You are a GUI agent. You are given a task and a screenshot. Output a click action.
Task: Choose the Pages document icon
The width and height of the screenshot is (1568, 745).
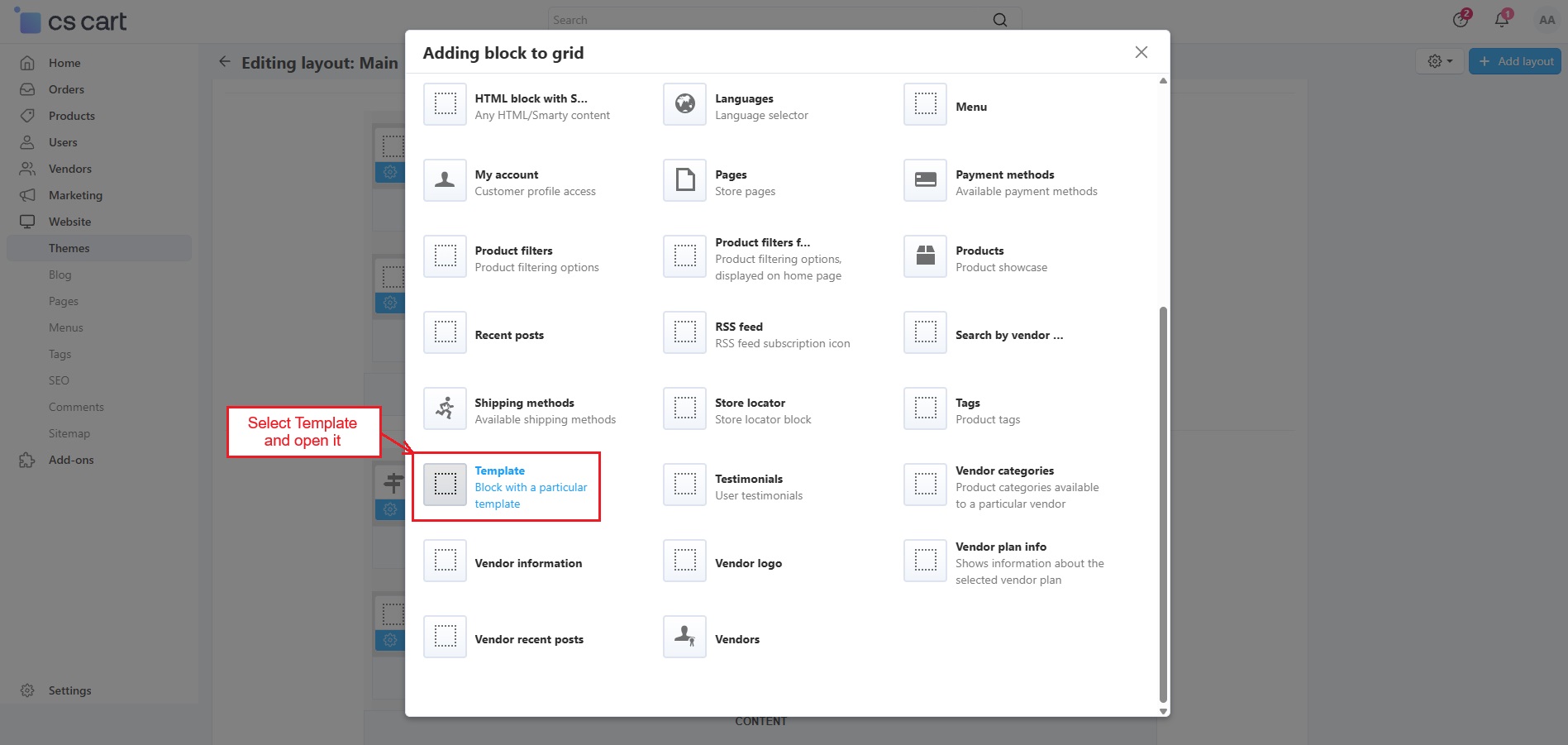[x=684, y=180]
